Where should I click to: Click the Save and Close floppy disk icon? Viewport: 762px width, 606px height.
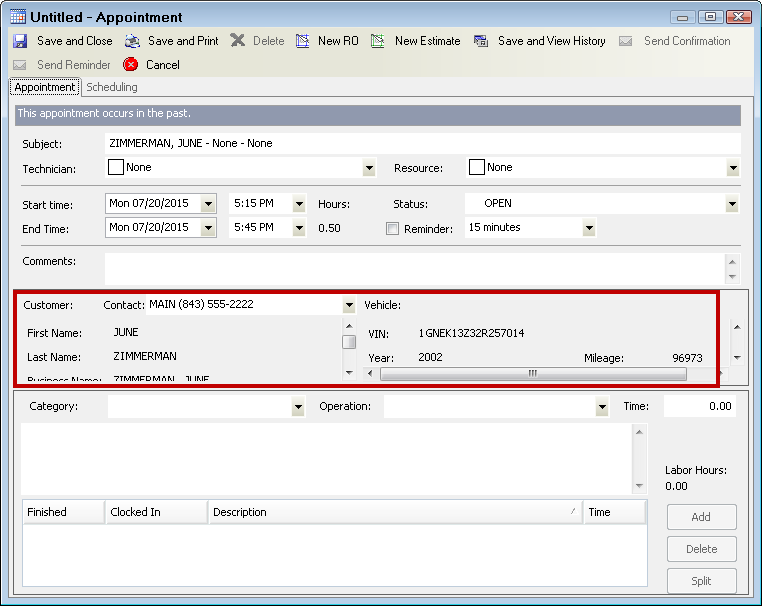click(20, 41)
